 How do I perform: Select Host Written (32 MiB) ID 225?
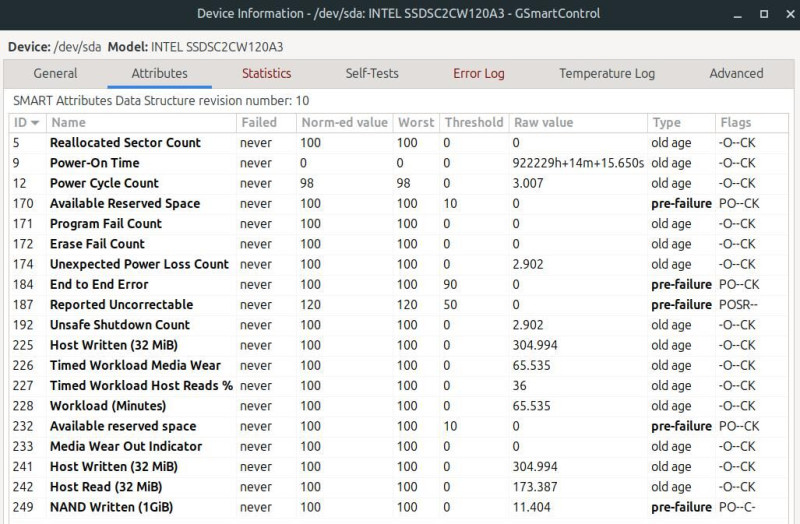click(399, 345)
